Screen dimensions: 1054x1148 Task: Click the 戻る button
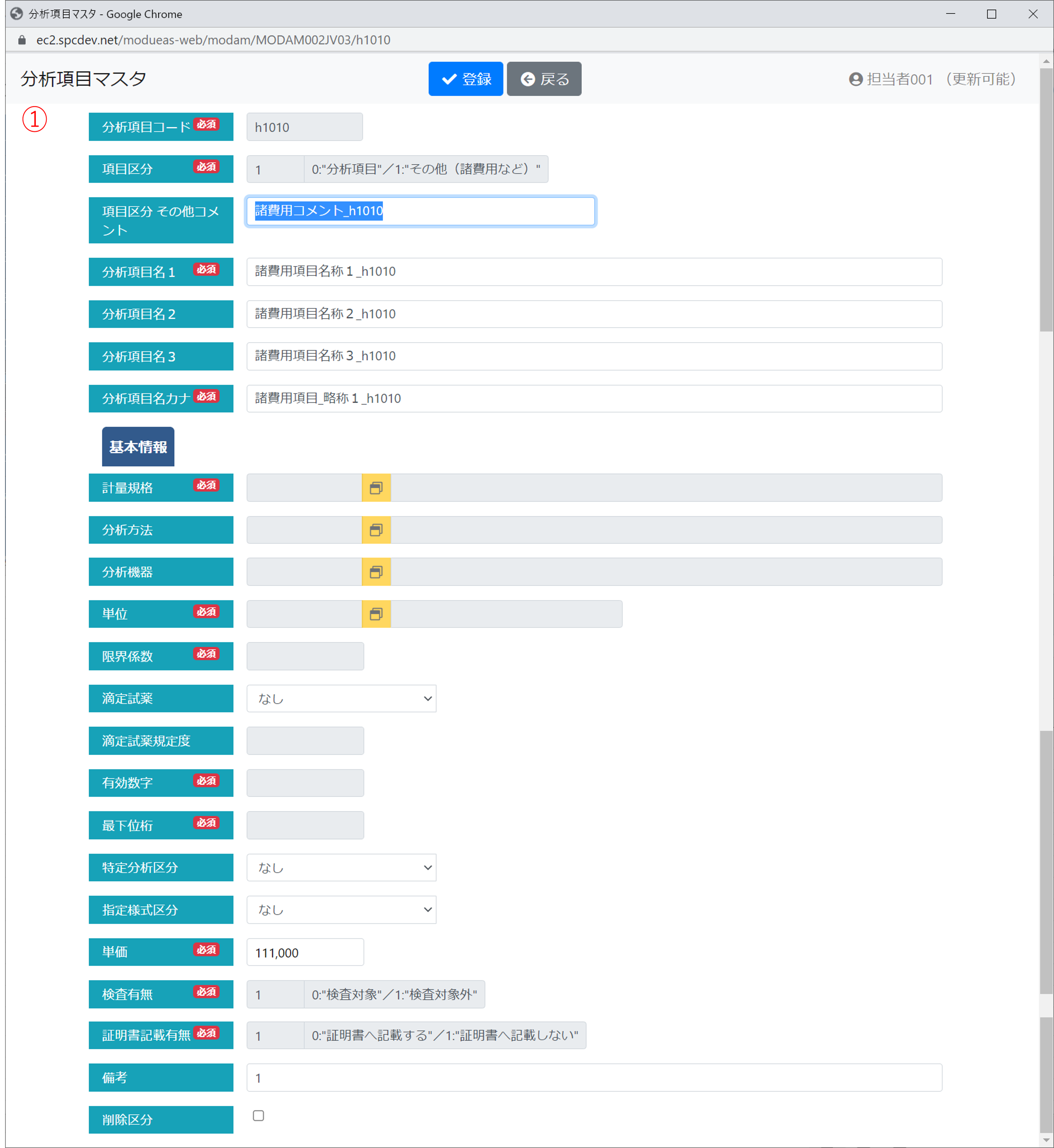pos(544,79)
